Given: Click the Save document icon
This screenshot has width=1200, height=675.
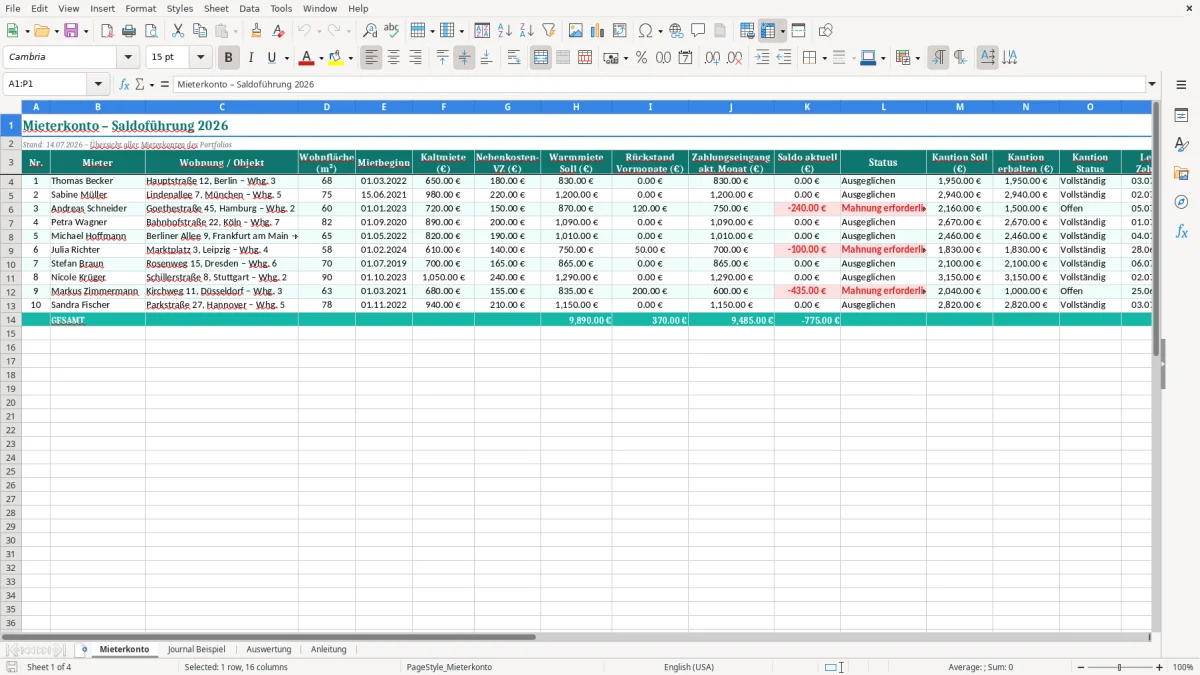Looking at the screenshot, I should pyautogui.click(x=71, y=31).
